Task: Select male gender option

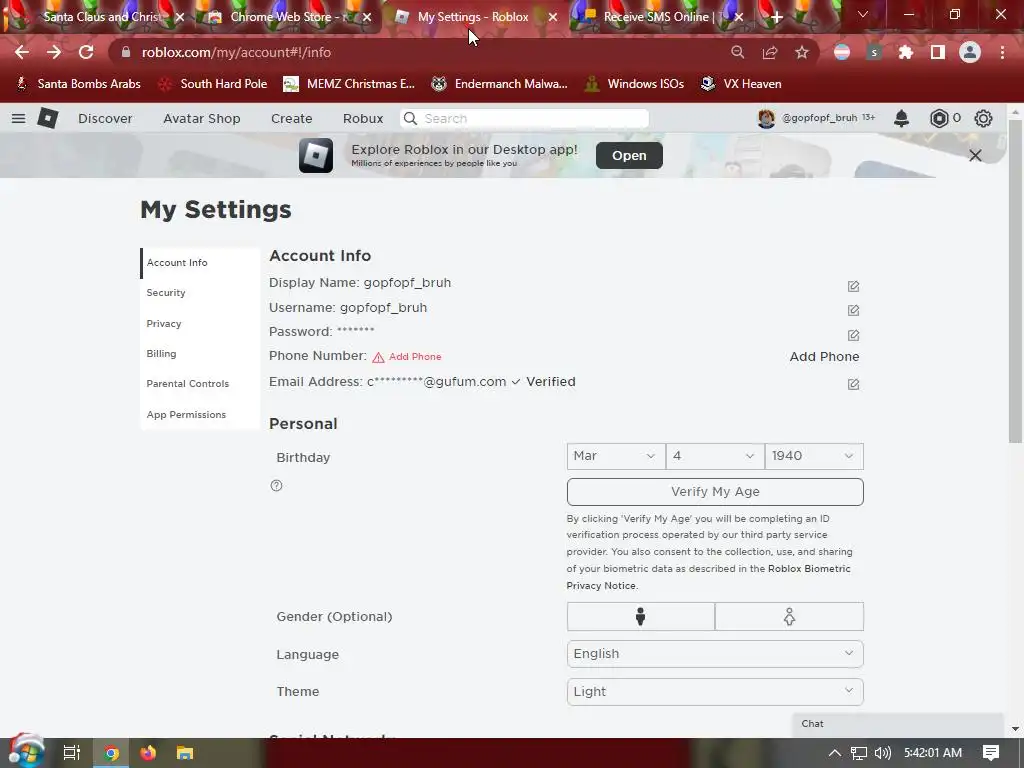Action: pos(641,616)
